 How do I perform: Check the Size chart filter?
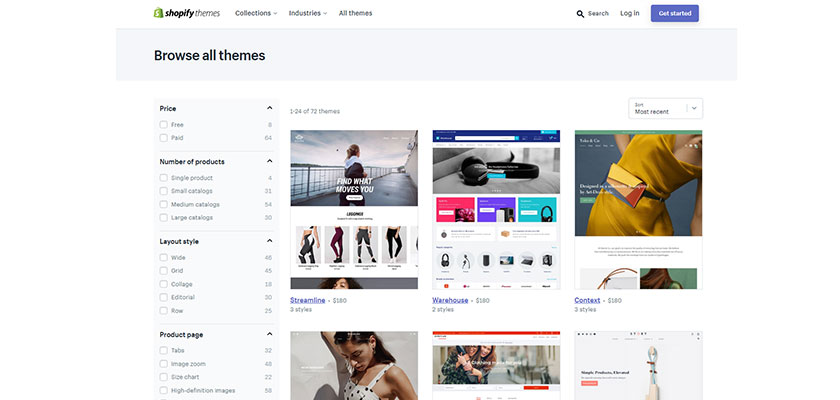(163, 377)
